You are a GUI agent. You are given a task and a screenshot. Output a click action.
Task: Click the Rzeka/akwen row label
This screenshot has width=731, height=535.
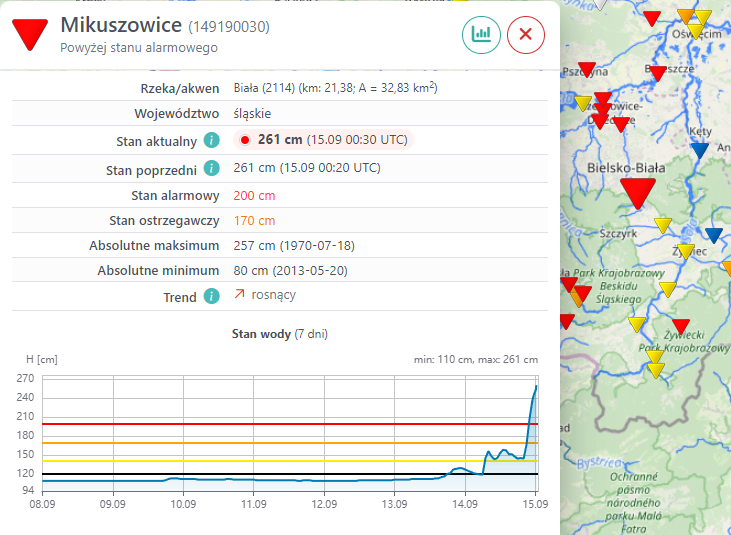(x=180, y=89)
